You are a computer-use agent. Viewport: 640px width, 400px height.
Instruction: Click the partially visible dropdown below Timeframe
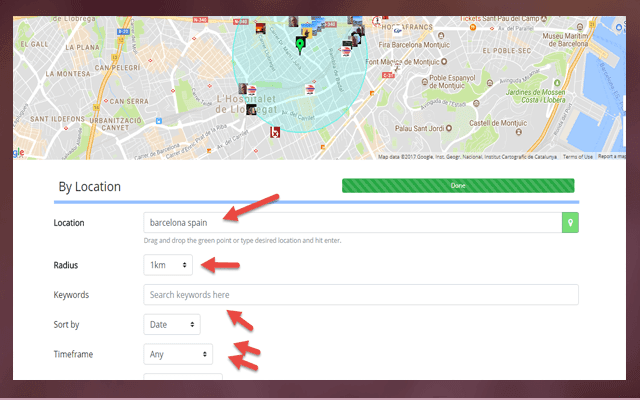pos(183,382)
